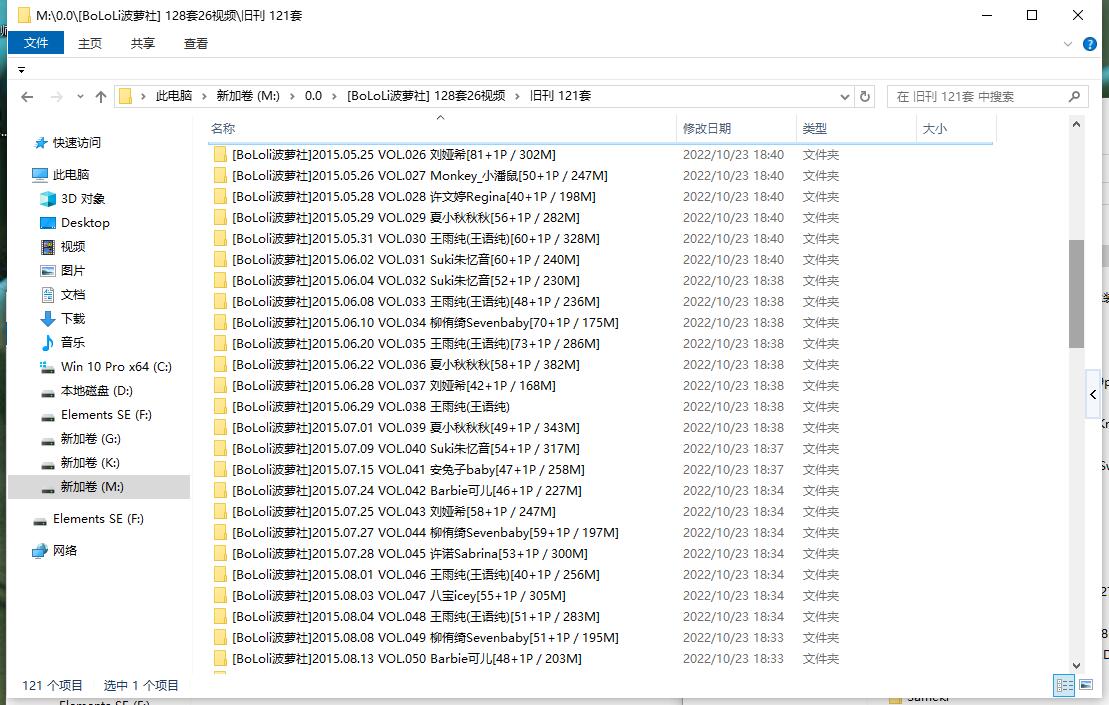1109x705 pixels.
Task: Select 新加卷 (K:) drive
Action: pos(90,463)
